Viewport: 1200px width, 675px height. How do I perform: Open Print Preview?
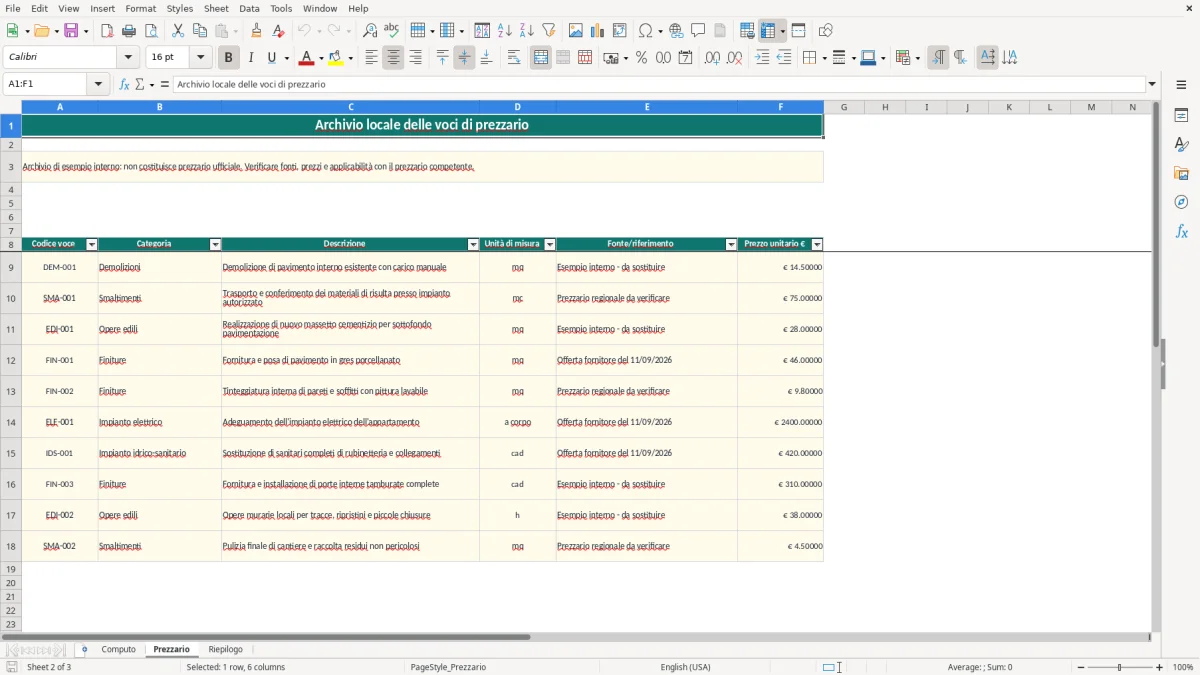[x=151, y=31]
